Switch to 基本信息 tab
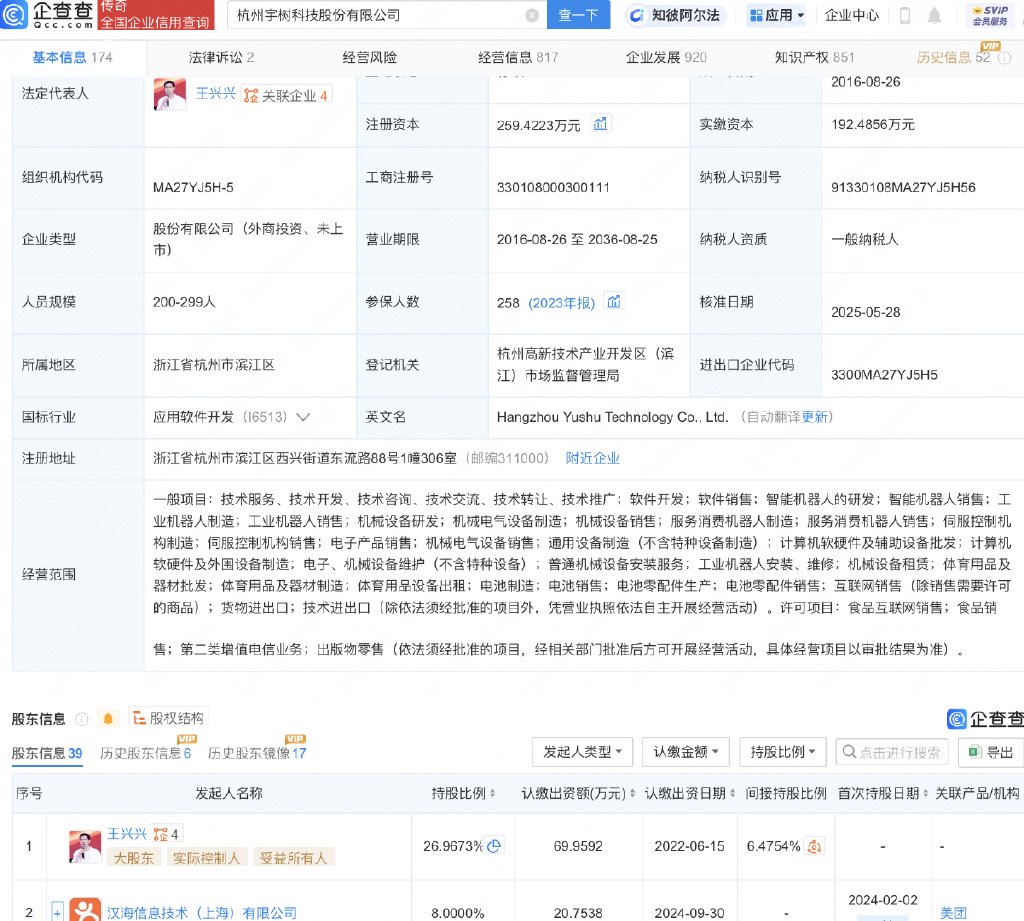Viewport: 1024px width, 921px height. click(72, 57)
